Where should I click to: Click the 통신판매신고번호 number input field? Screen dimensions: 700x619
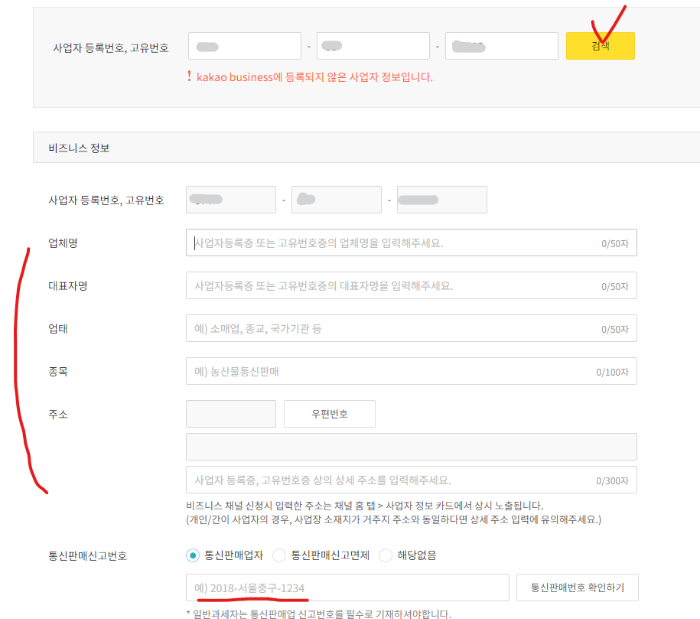tap(347, 587)
